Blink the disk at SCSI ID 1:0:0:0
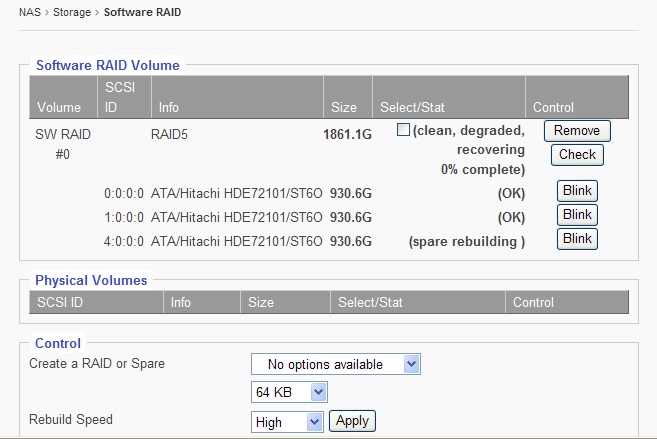 (577, 215)
